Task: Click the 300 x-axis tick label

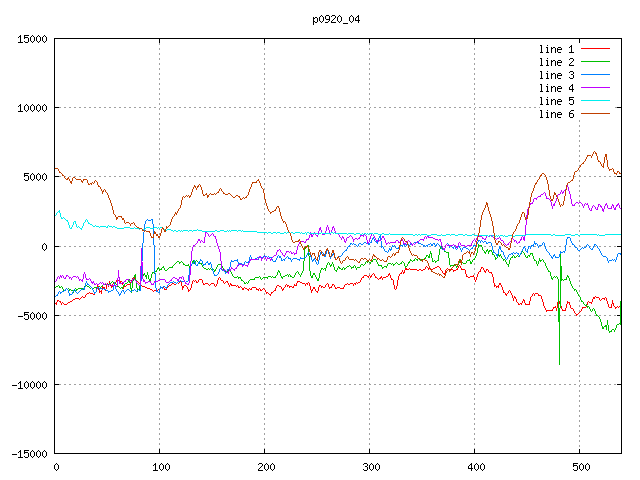Action: (369, 467)
